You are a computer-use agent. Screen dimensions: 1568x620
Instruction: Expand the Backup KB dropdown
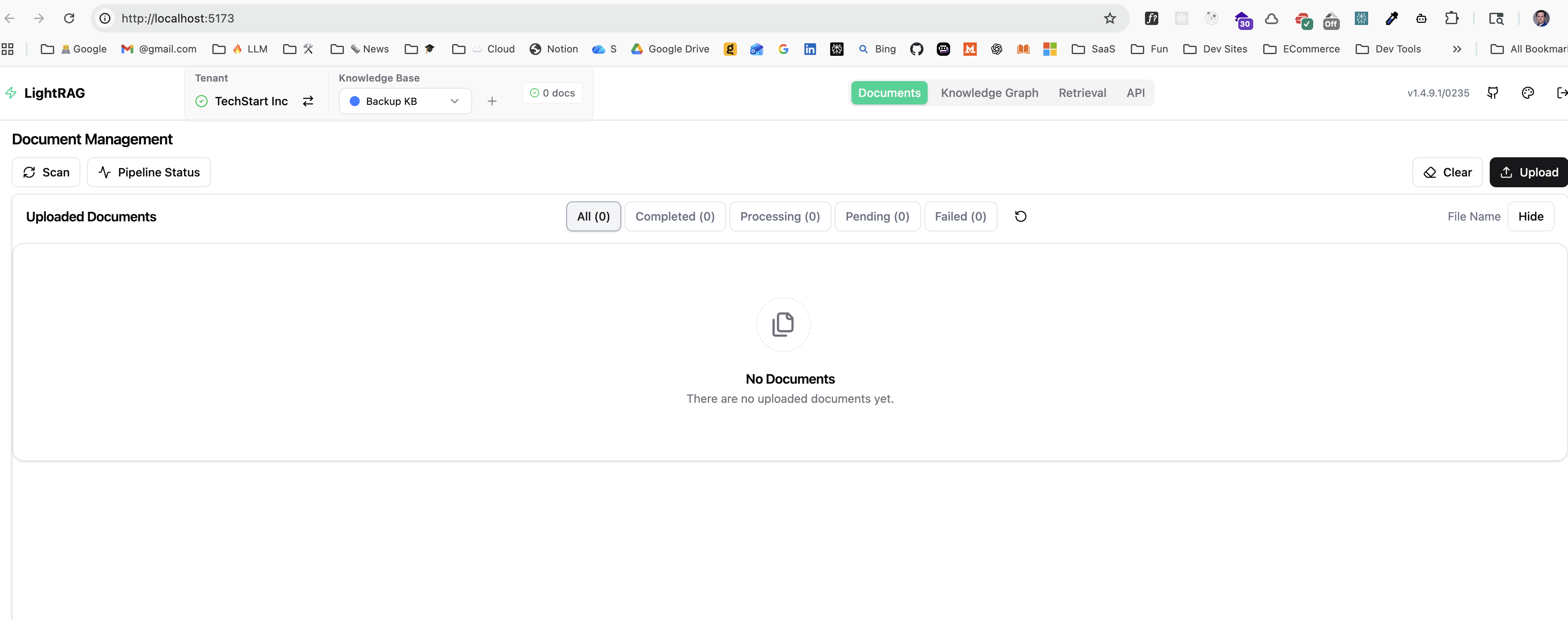405,101
